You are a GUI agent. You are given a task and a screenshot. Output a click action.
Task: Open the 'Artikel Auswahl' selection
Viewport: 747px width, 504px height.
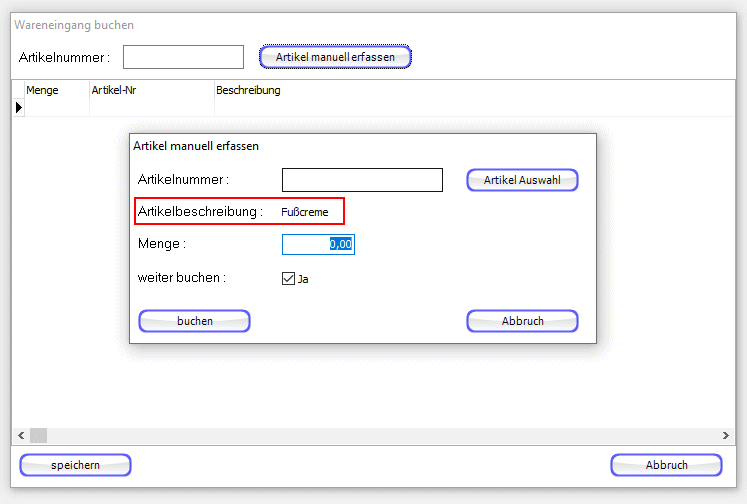click(x=522, y=180)
